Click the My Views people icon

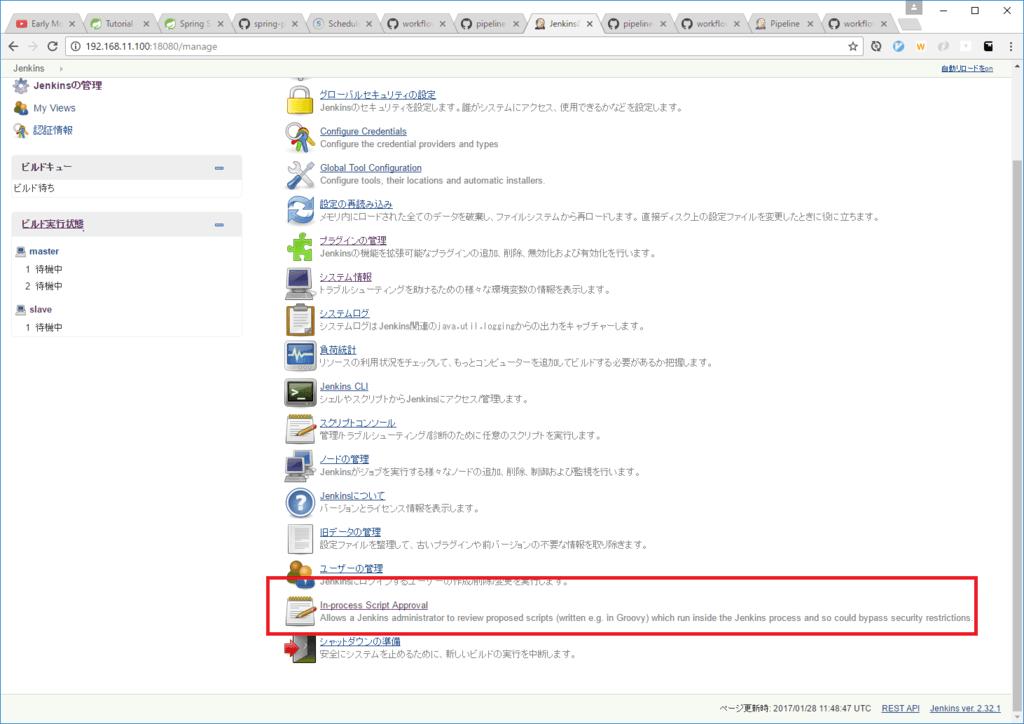click(x=21, y=108)
